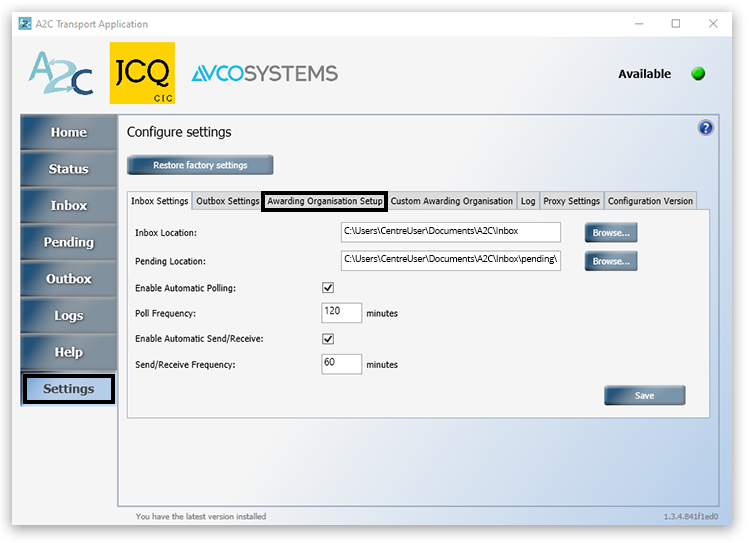Switch to the Outbox Settings tab

point(227,201)
